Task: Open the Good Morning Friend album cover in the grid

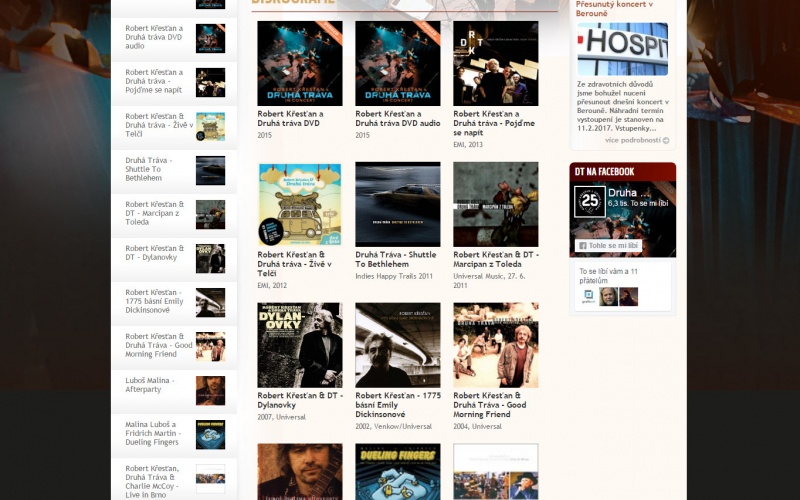Action: [496, 345]
